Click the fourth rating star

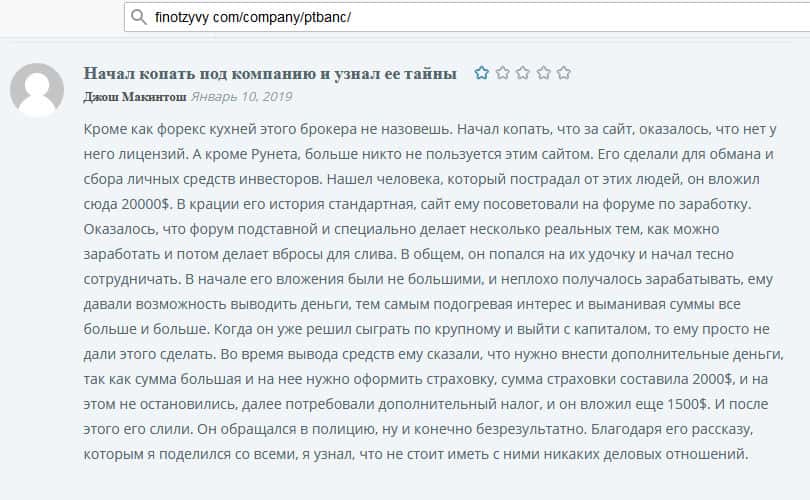[543, 73]
